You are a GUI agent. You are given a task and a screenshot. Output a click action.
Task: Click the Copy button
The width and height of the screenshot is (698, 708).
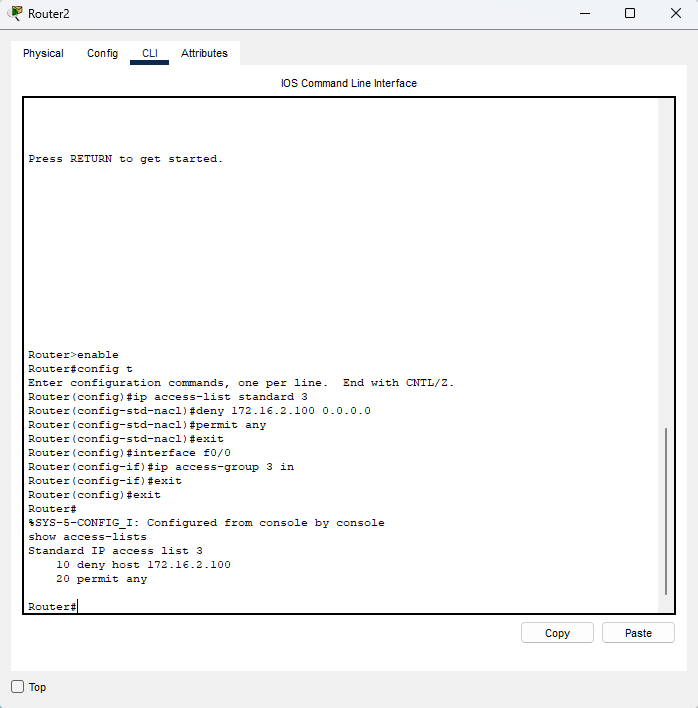pyautogui.click(x=557, y=633)
